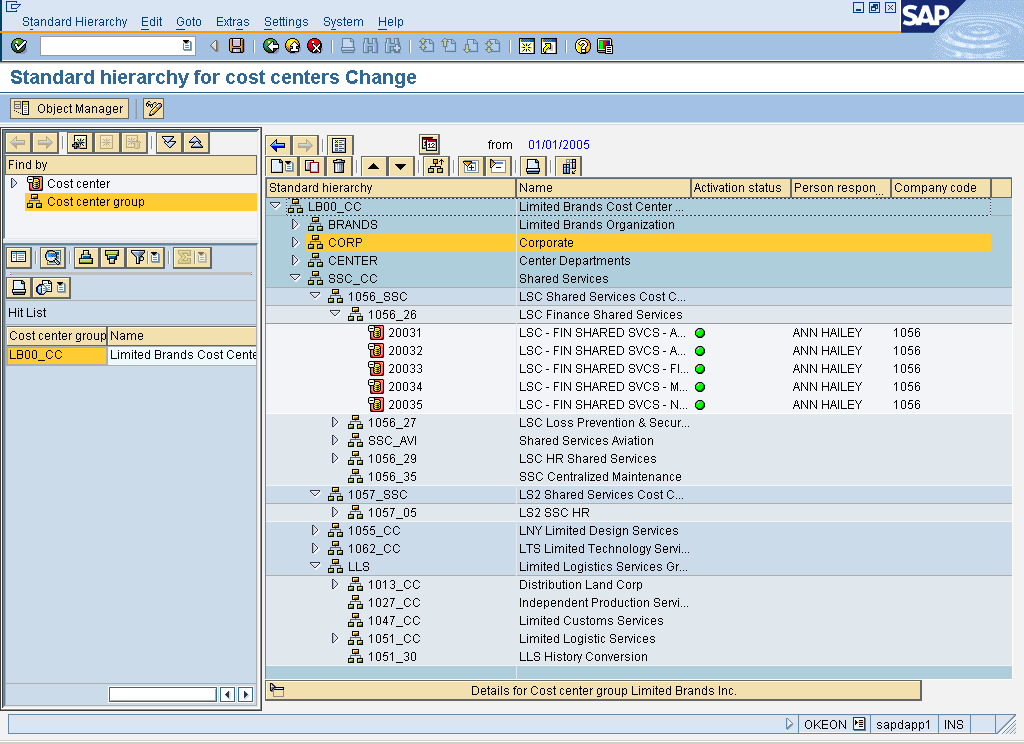This screenshot has width=1024, height=744.
Task: Open the System menu
Action: (x=343, y=22)
